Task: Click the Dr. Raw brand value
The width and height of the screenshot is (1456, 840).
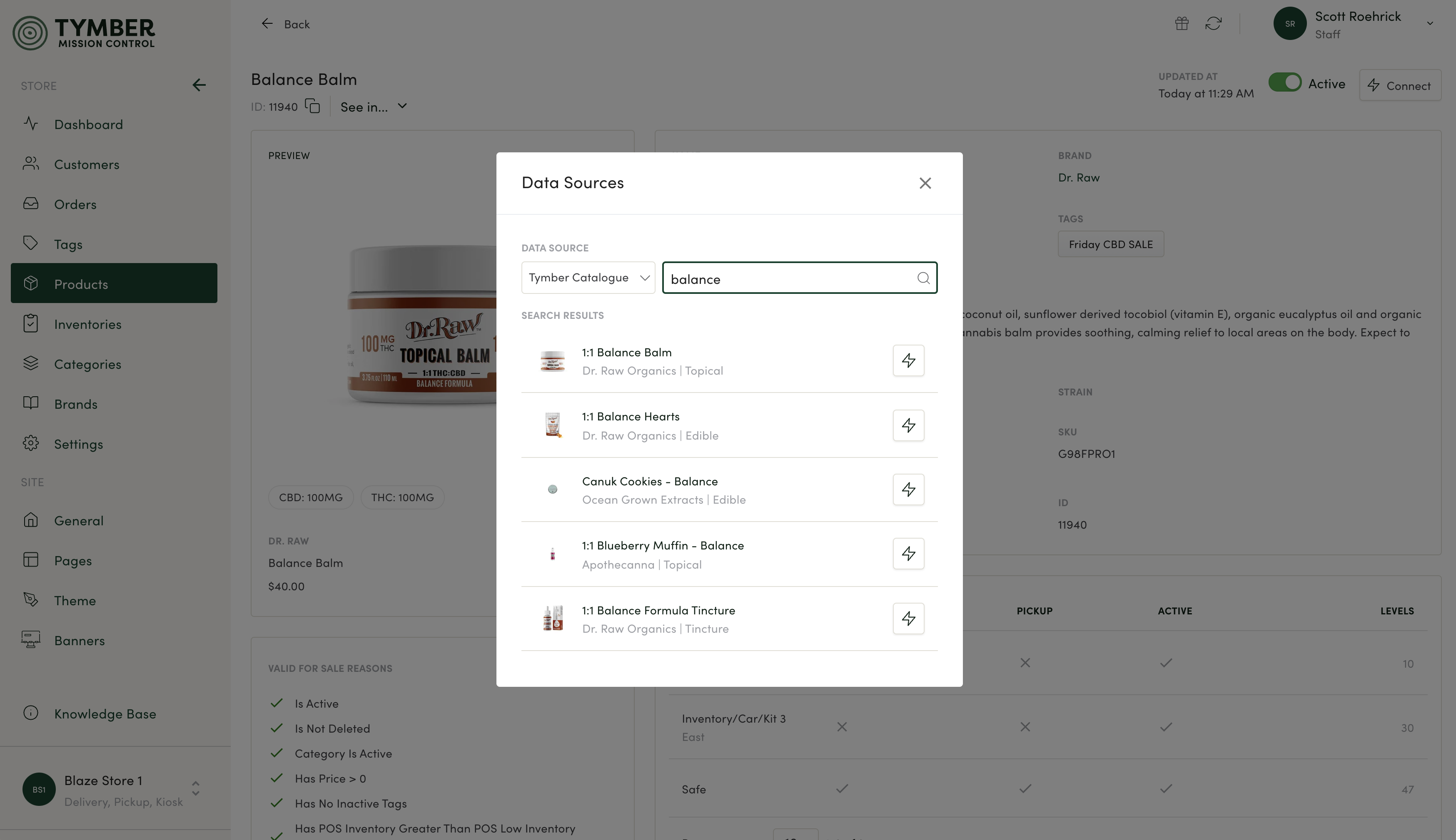Action: click(x=1079, y=178)
